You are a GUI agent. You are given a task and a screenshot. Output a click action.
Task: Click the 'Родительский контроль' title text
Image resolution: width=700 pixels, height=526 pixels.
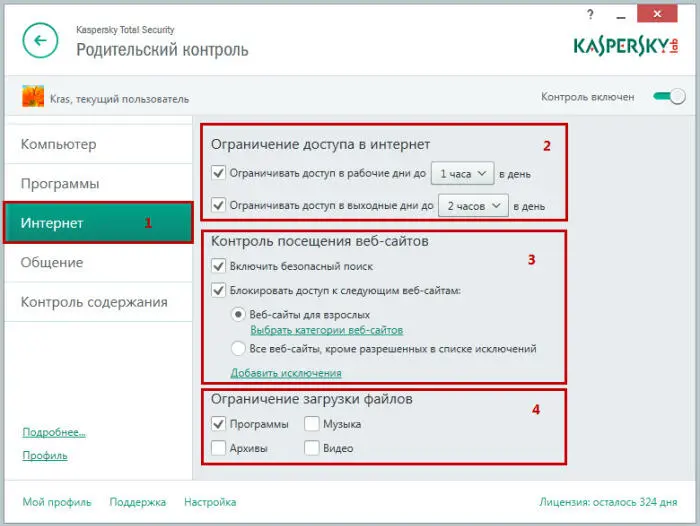tap(162, 50)
